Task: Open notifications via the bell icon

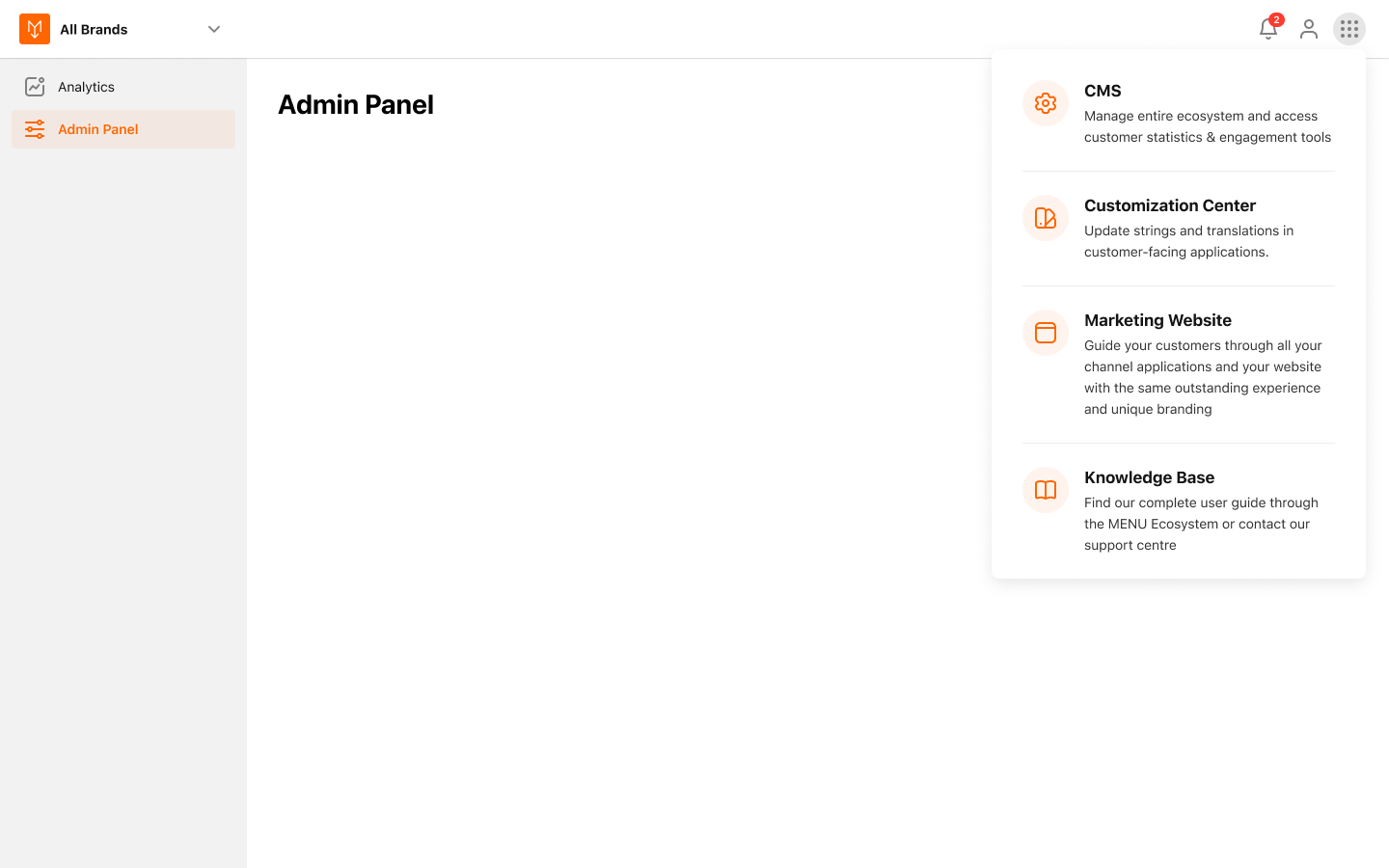Action: point(1267,30)
